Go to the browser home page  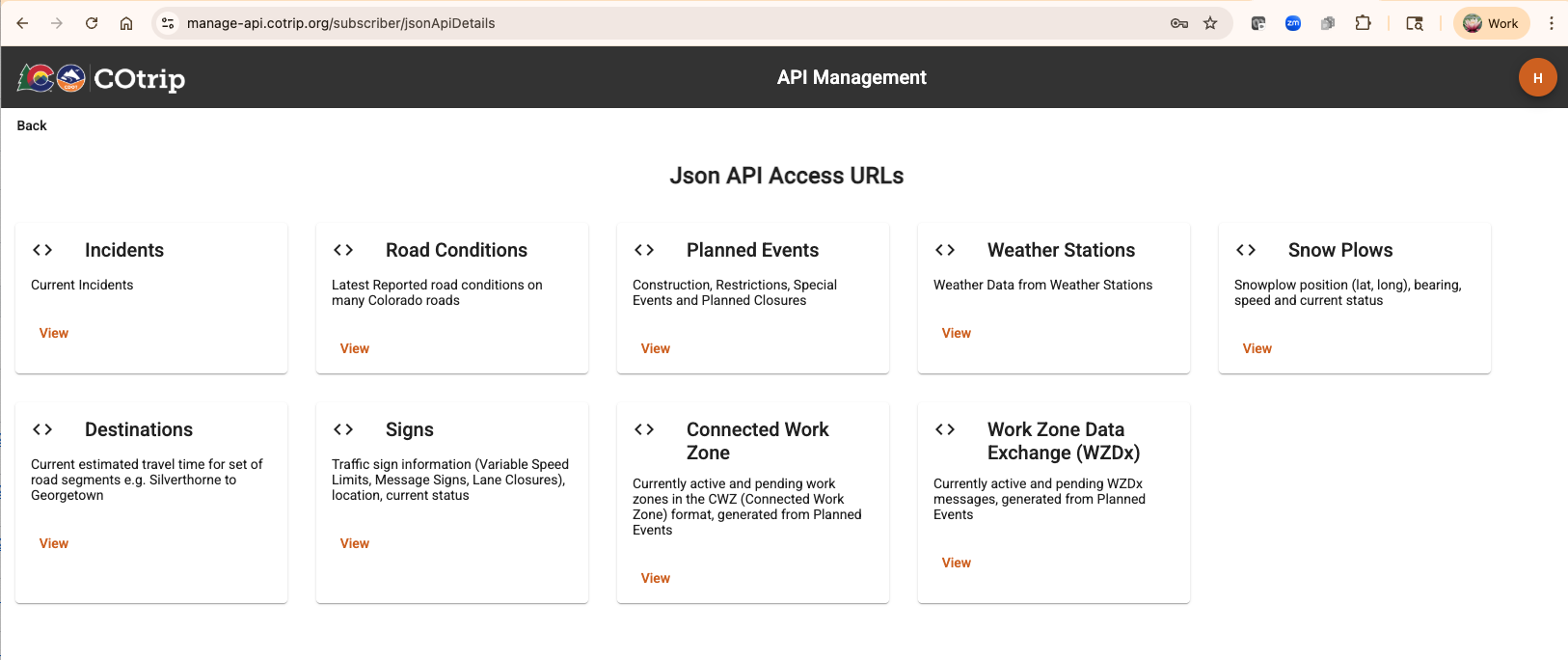pyautogui.click(x=126, y=23)
